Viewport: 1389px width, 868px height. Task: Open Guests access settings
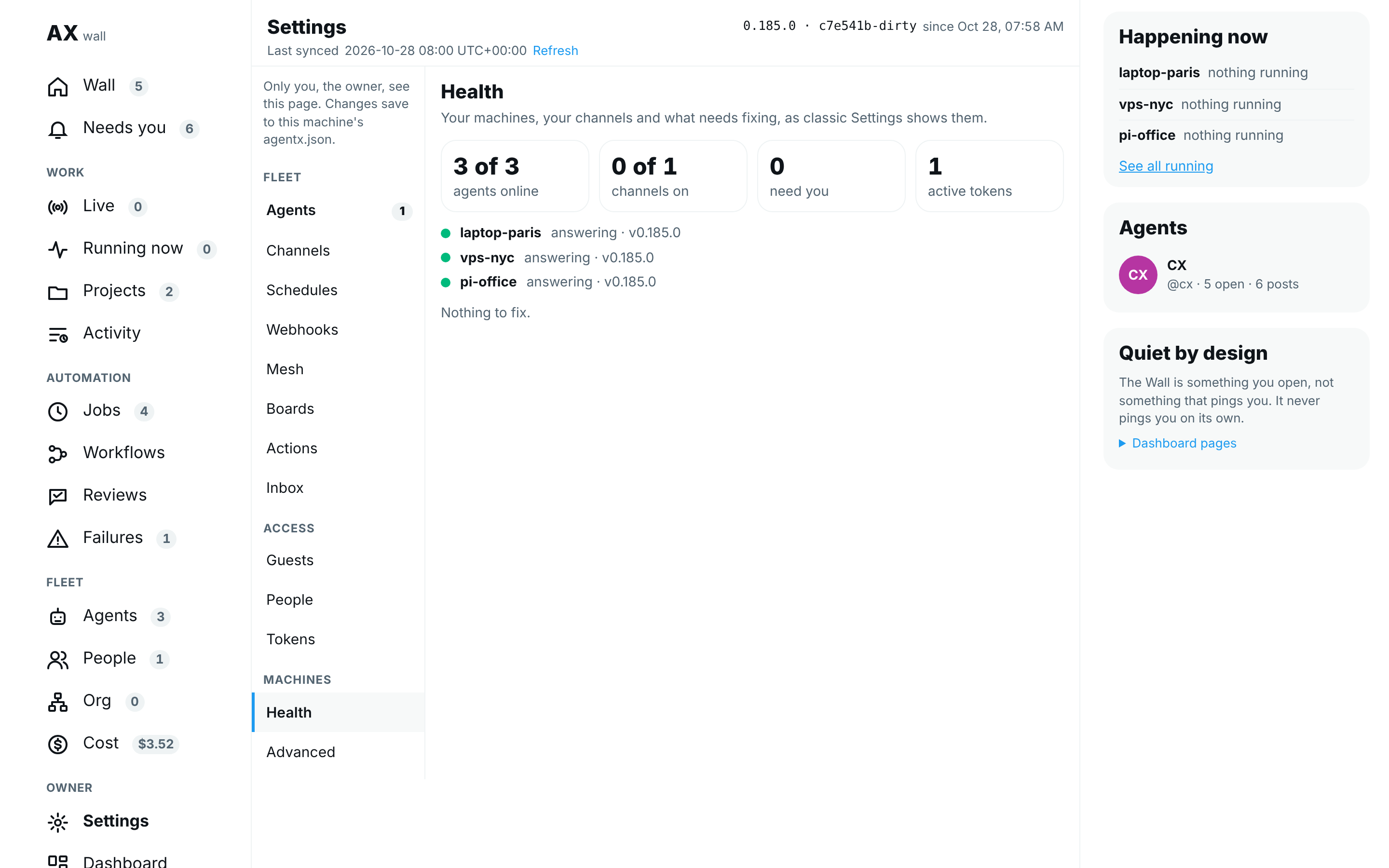point(338,560)
